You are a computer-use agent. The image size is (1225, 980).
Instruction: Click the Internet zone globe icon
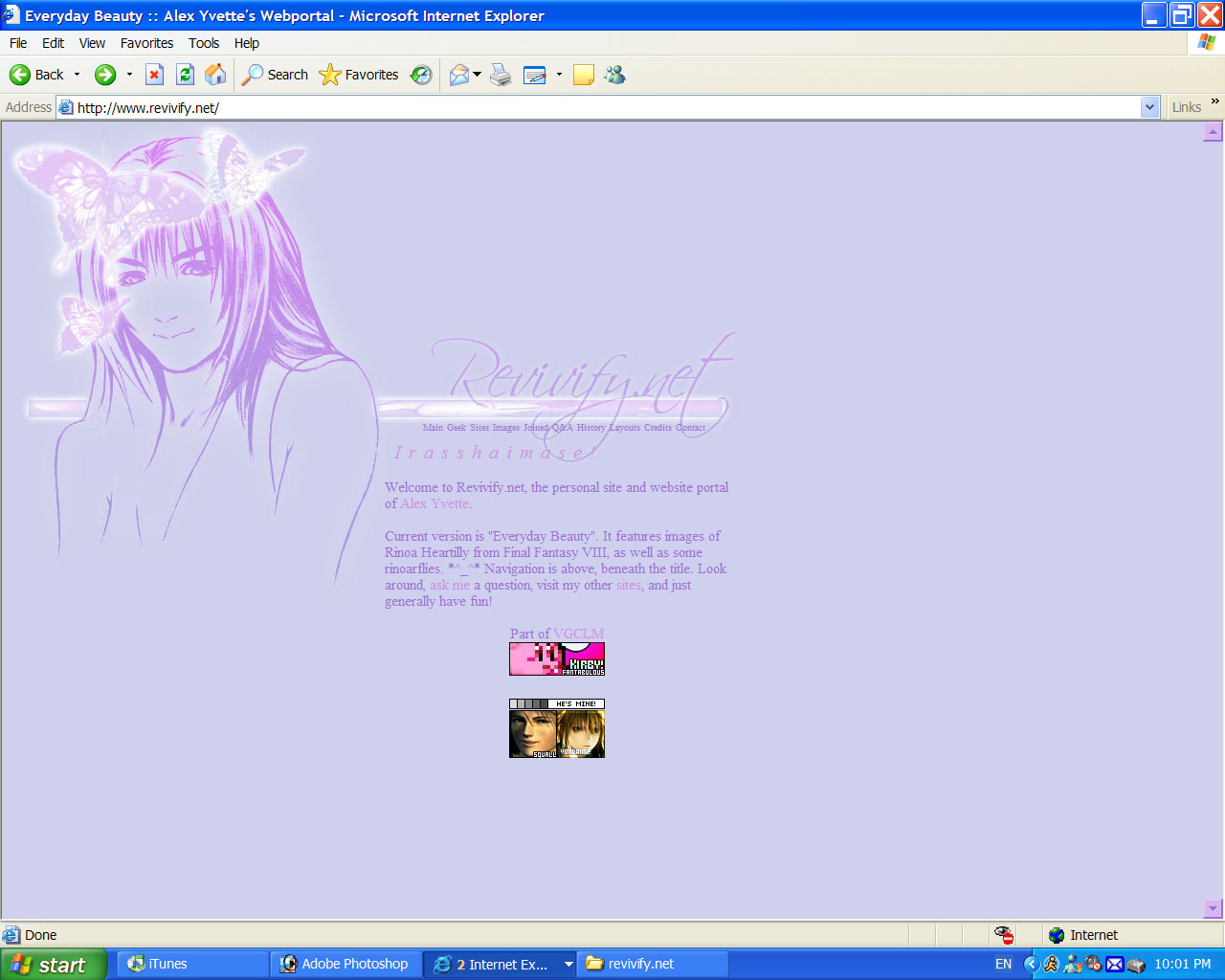click(1057, 935)
